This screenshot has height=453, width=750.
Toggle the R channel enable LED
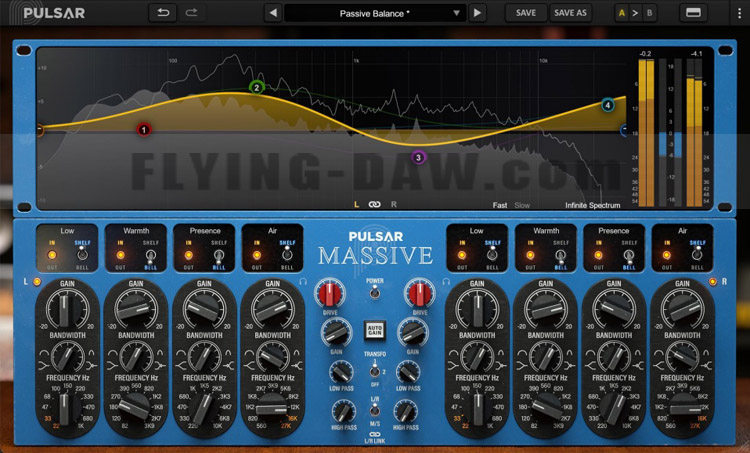[x=713, y=282]
